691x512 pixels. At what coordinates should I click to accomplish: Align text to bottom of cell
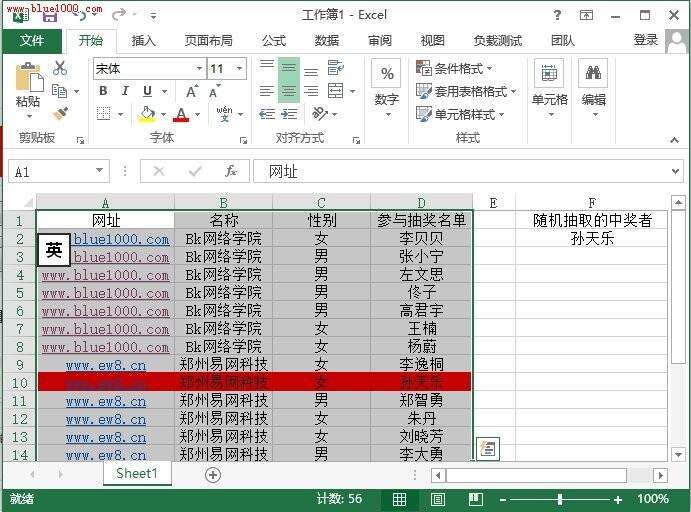click(x=311, y=70)
